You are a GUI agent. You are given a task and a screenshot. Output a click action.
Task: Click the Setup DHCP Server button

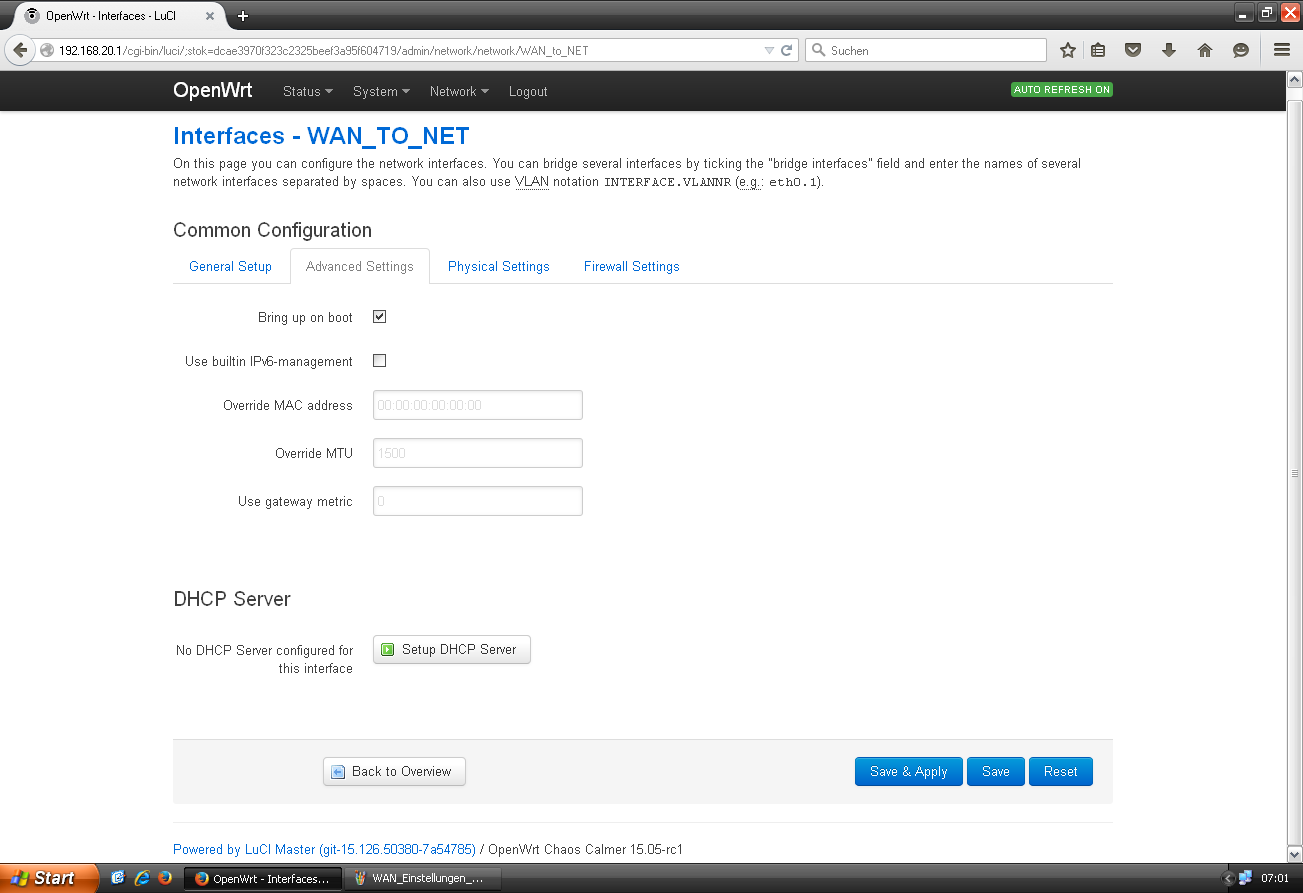click(451, 650)
